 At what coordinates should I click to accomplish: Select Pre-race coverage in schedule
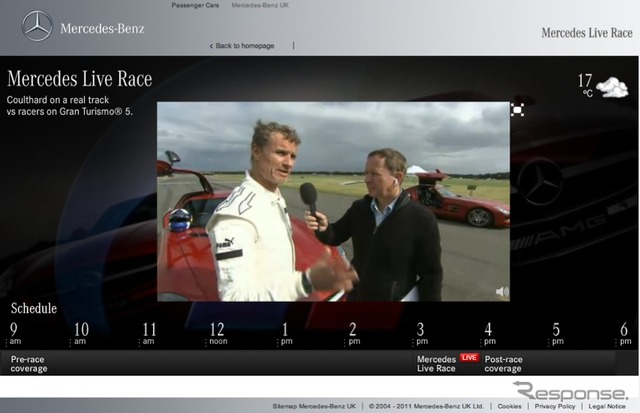coord(29,364)
